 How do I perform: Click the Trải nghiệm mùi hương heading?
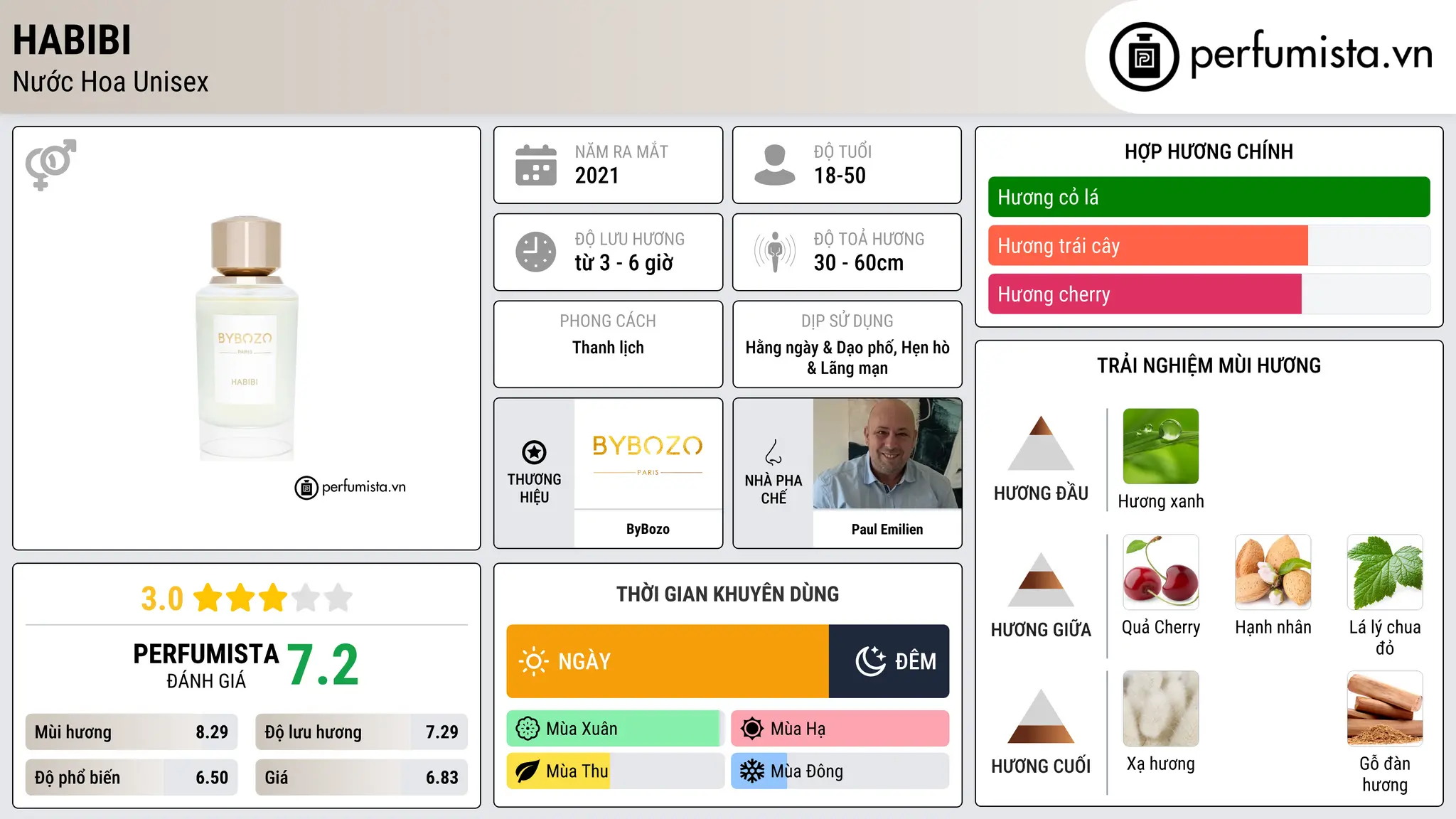pyautogui.click(x=1209, y=365)
